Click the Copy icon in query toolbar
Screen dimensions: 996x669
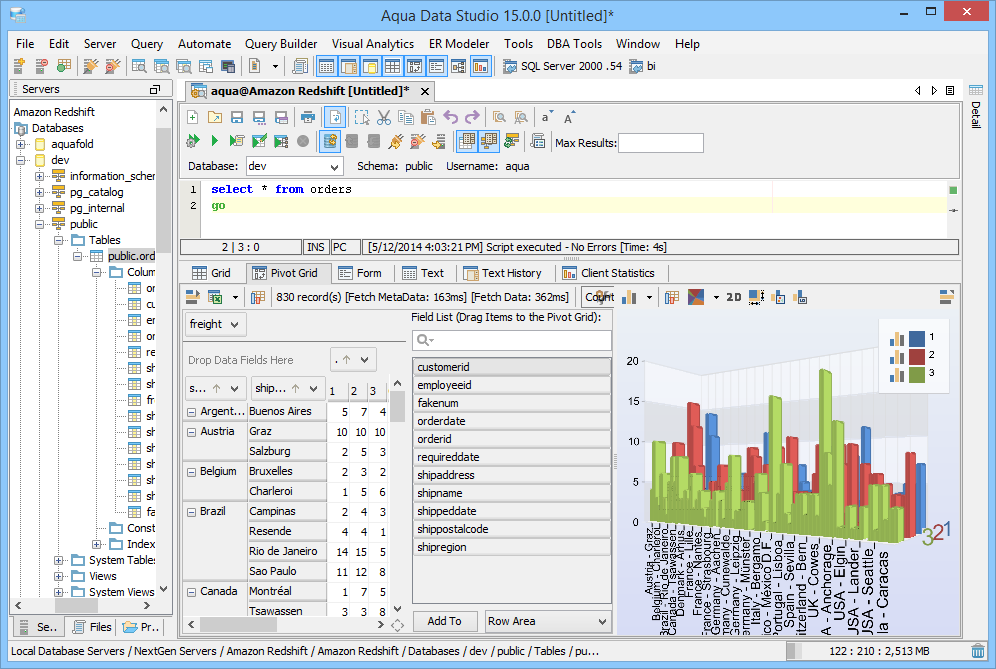(x=406, y=118)
